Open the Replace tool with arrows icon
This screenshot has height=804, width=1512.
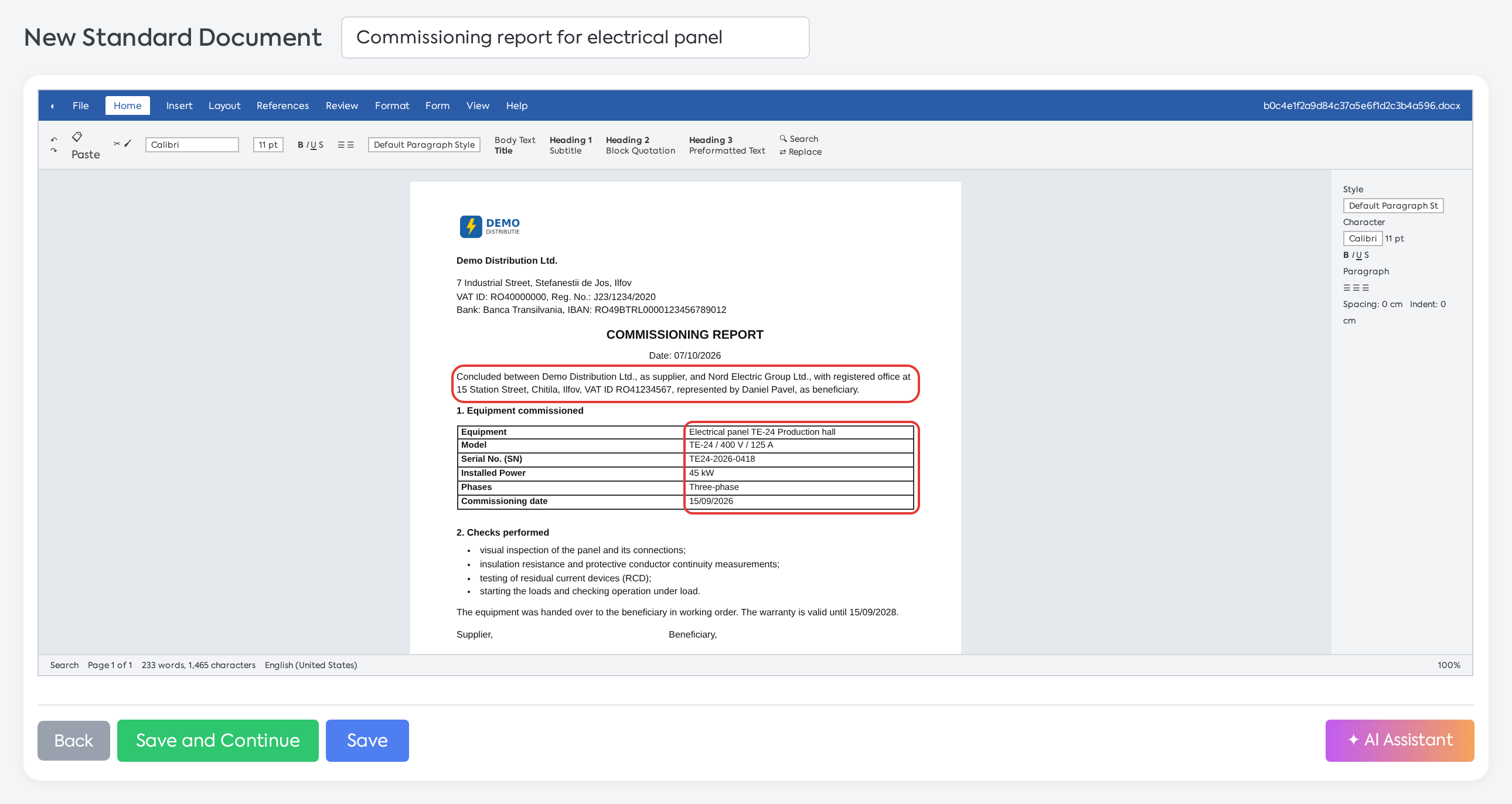coord(801,151)
